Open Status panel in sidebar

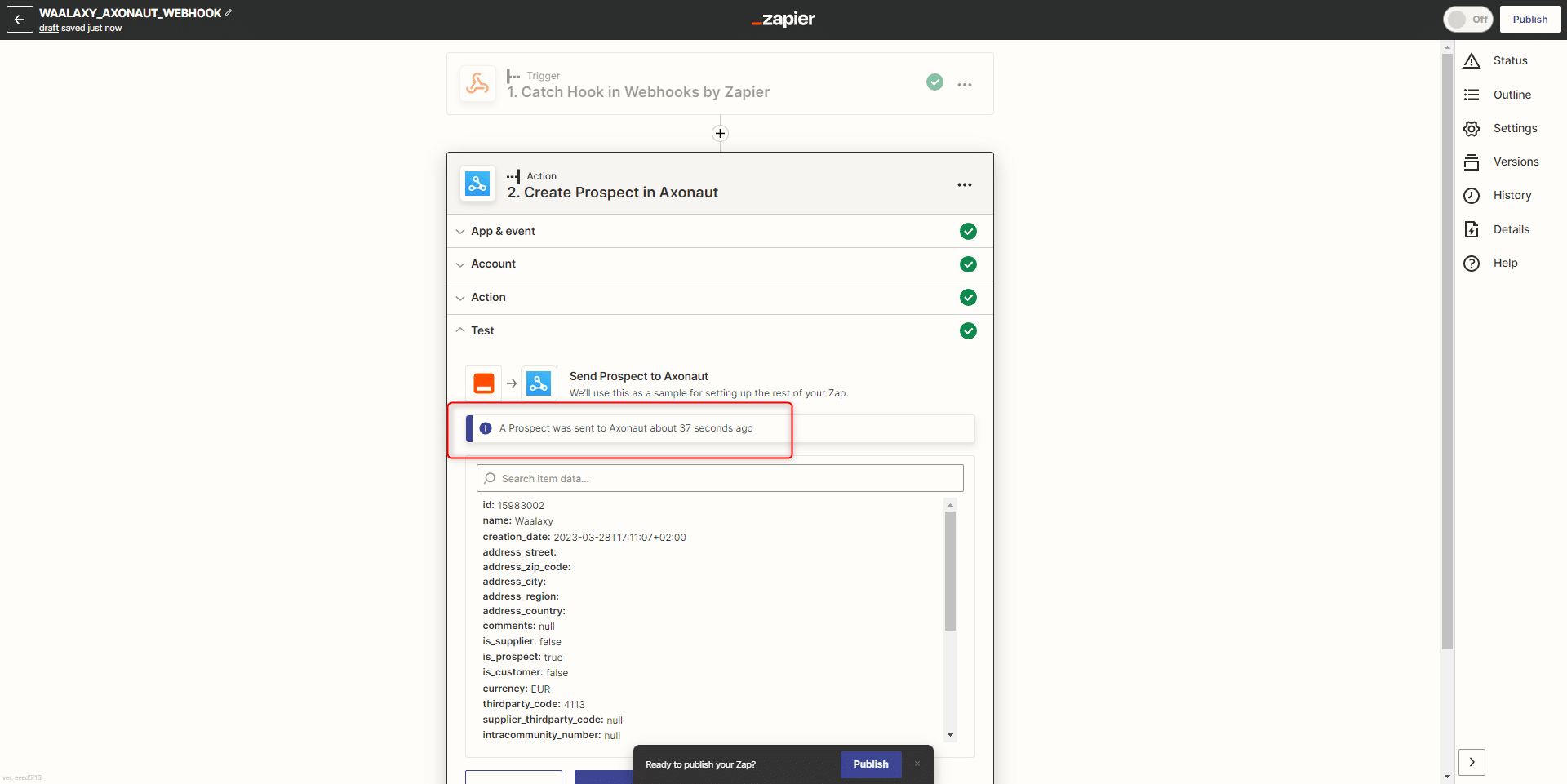tap(1495, 61)
